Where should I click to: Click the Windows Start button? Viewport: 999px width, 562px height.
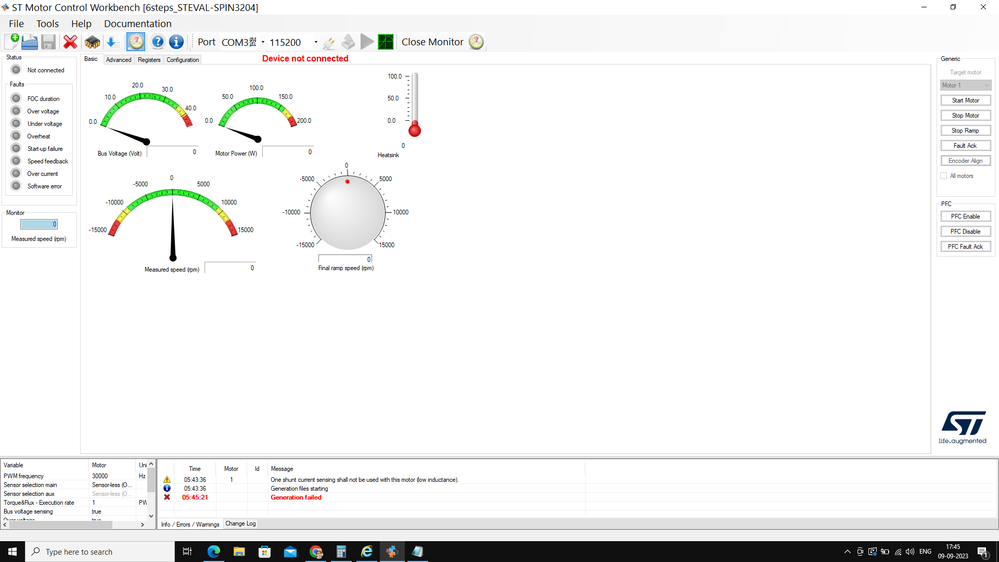pos(12,552)
